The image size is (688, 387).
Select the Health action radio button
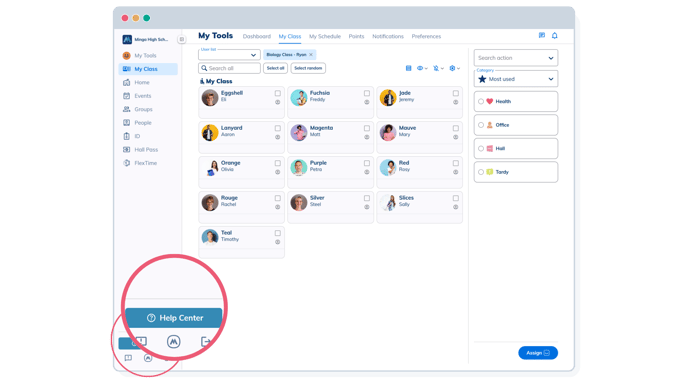[x=481, y=101]
